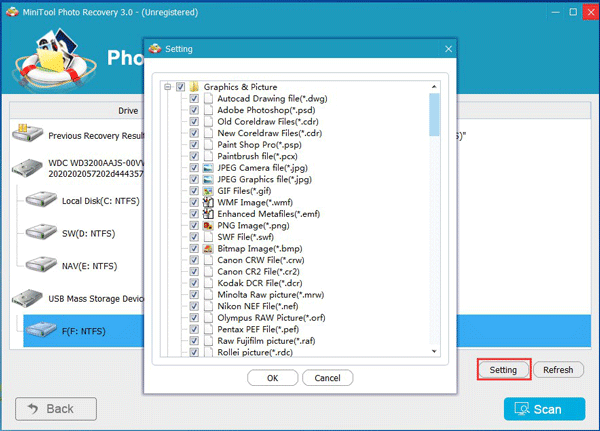This screenshot has width=600, height=431.
Task: Click the WMF Image file icon
Action: click(208, 202)
